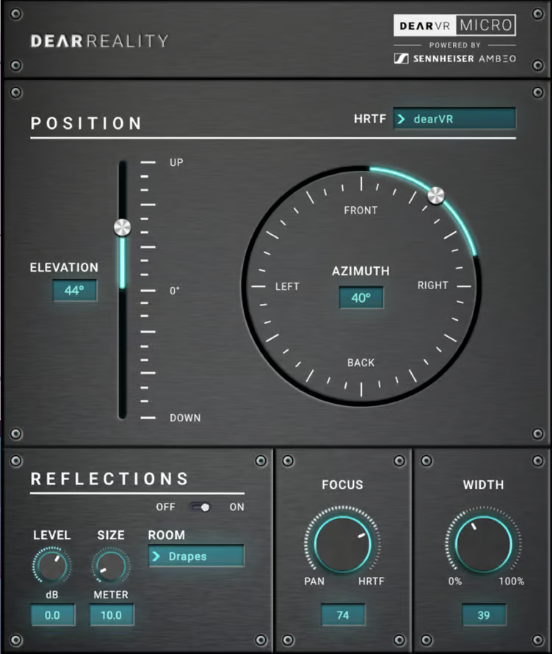Image resolution: width=552 pixels, height=654 pixels.
Task: Click the Focus value field showing 74
Action: [343, 615]
